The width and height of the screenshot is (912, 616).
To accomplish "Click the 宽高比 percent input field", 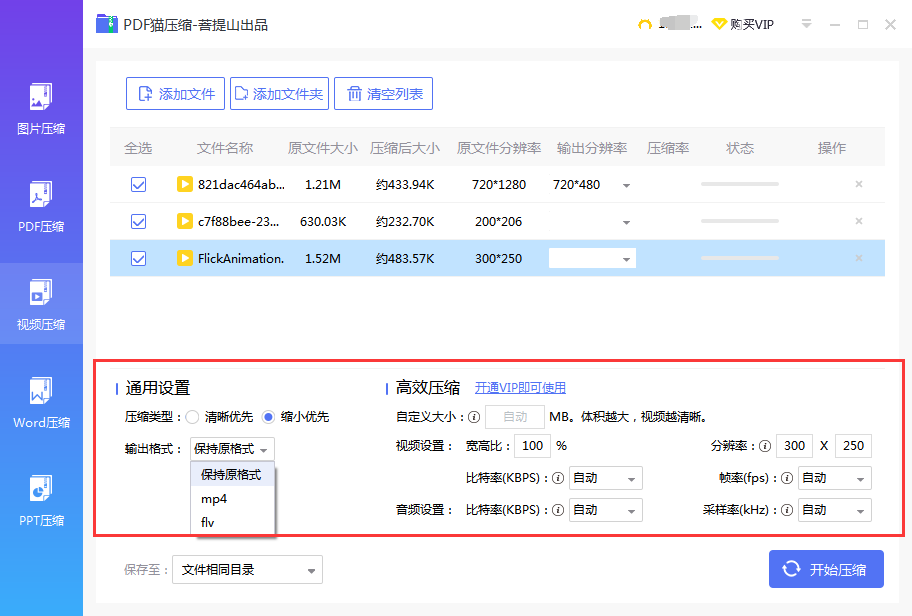I will click(532, 446).
